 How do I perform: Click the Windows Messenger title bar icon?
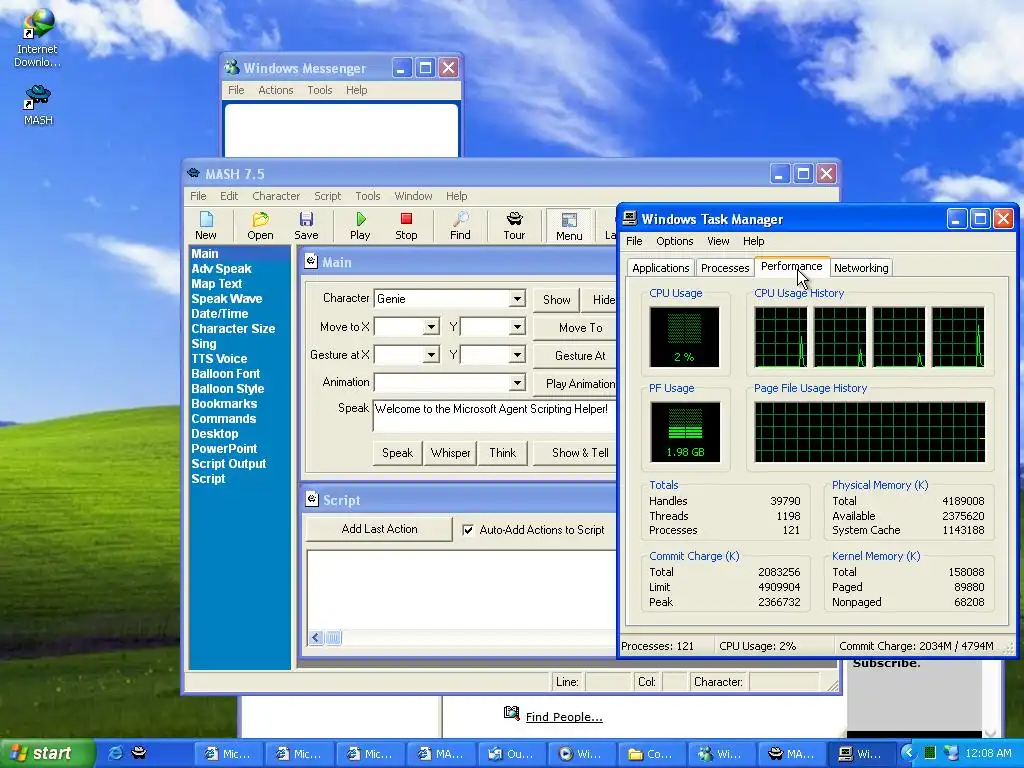tap(231, 67)
